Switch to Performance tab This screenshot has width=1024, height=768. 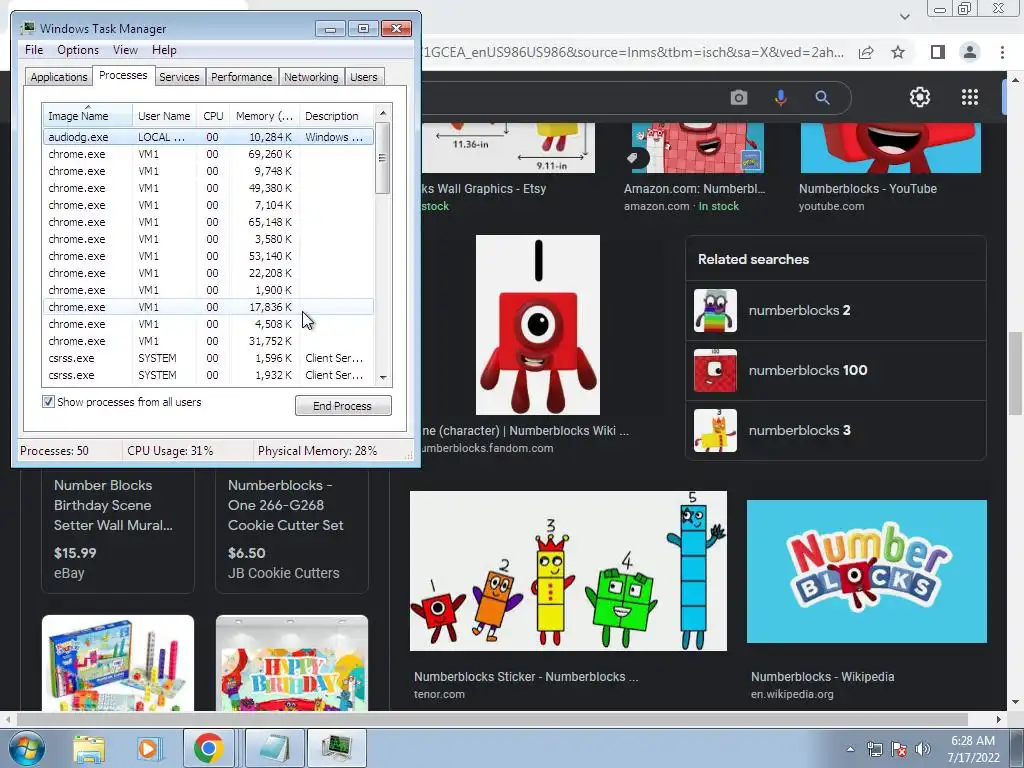coord(242,77)
